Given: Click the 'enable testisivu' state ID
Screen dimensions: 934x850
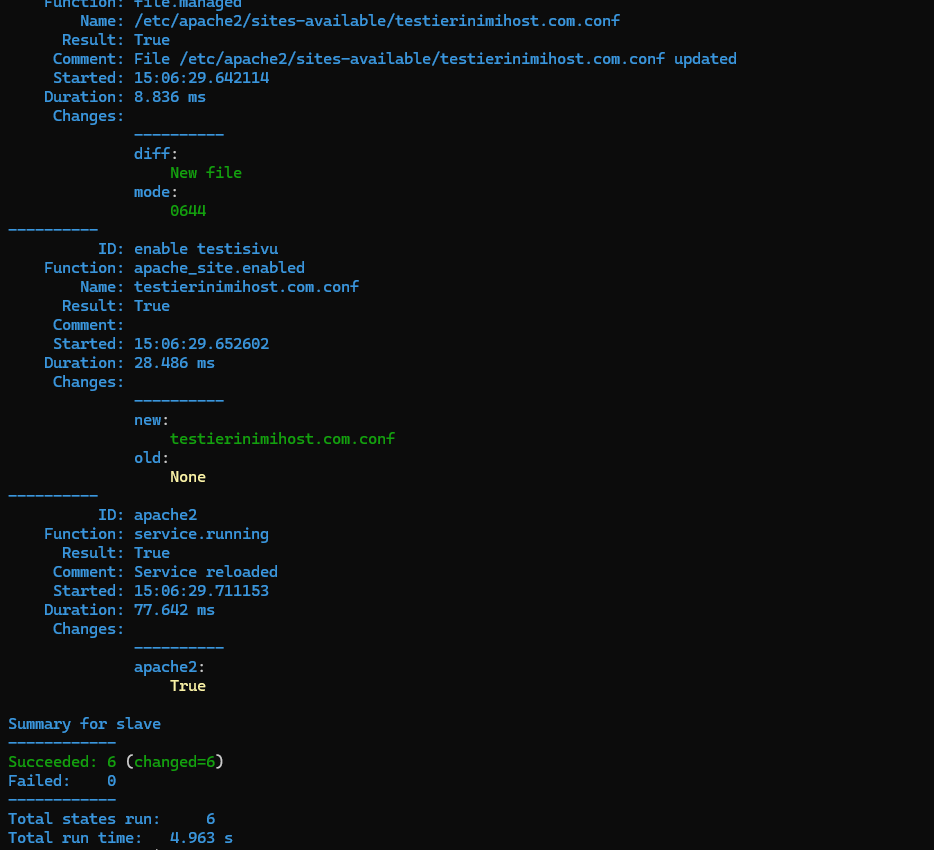Looking at the screenshot, I should pos(206,249).
